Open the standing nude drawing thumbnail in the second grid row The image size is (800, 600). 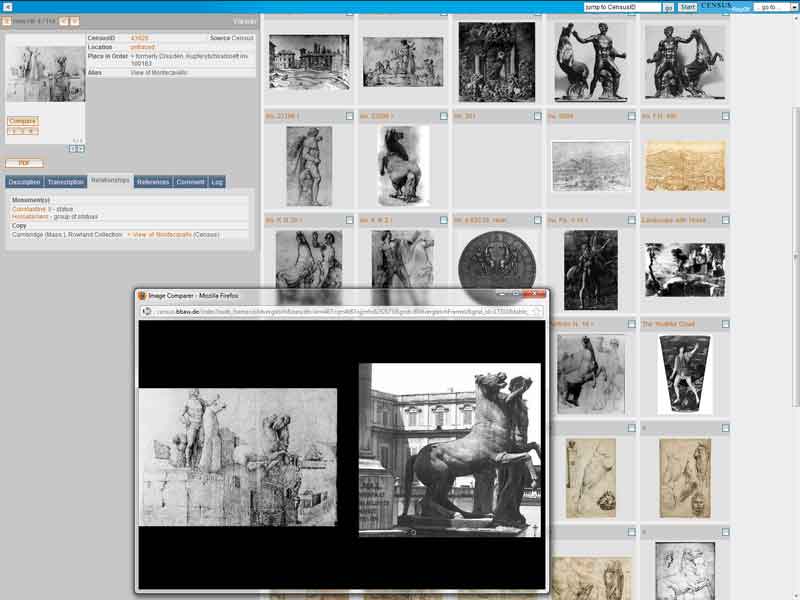pos(309,166)
